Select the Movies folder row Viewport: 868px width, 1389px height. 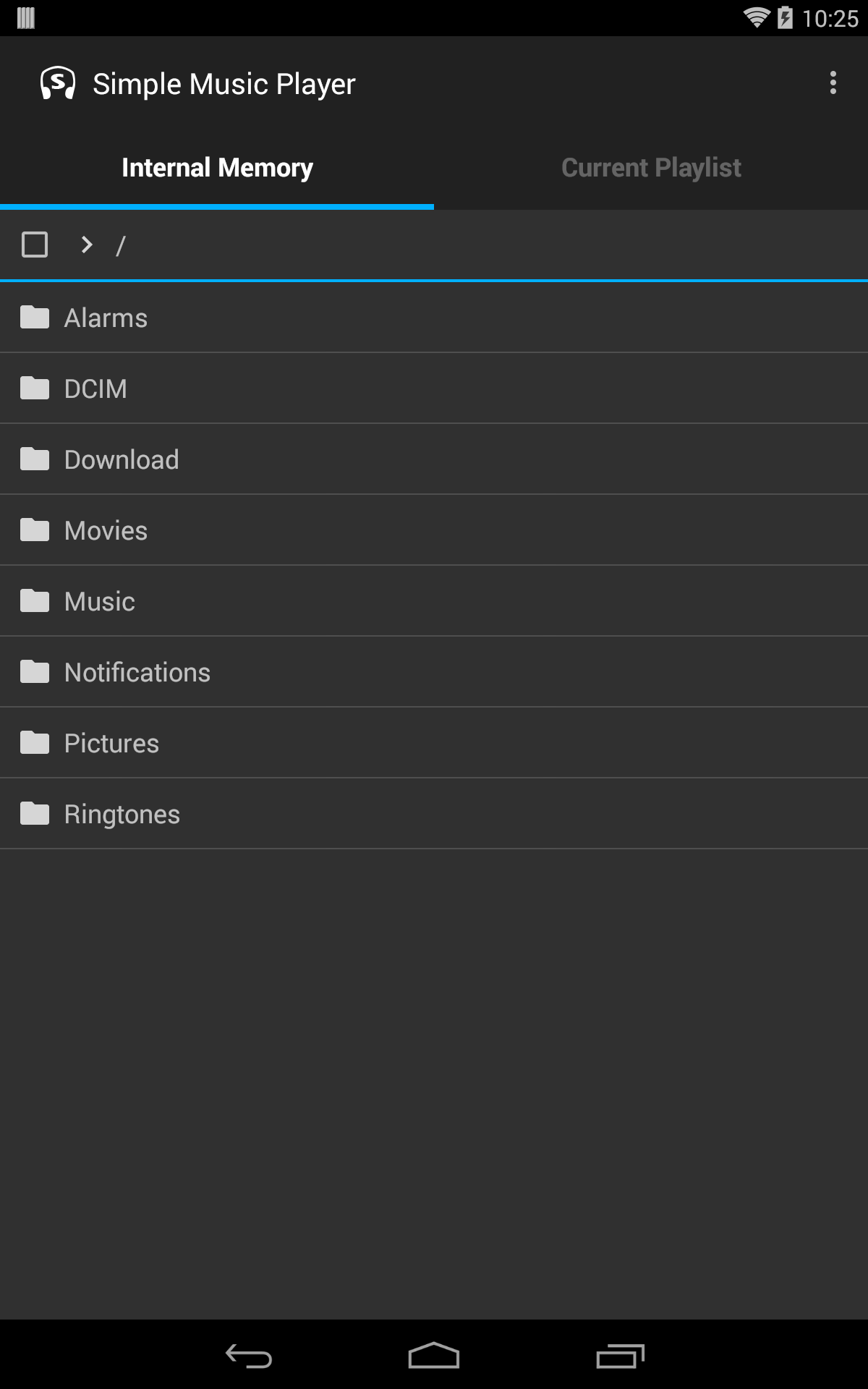coord(434,530)
